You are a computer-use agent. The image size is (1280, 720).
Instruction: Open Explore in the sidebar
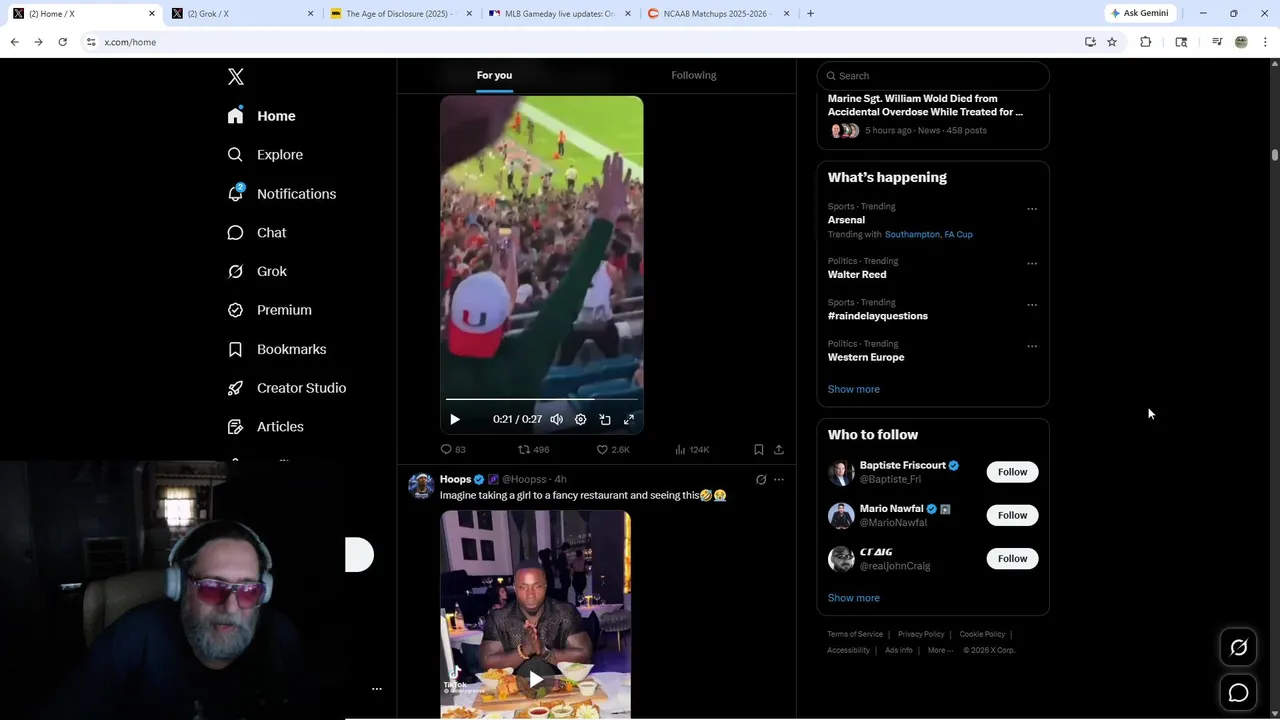pyautogui.click(x=266, y=155)
